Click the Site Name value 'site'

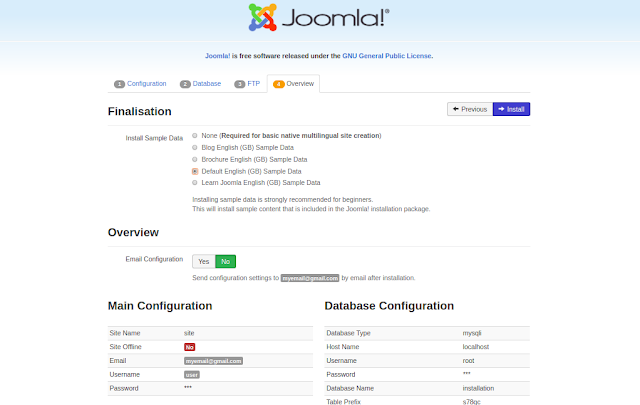[x=189, y=333]
